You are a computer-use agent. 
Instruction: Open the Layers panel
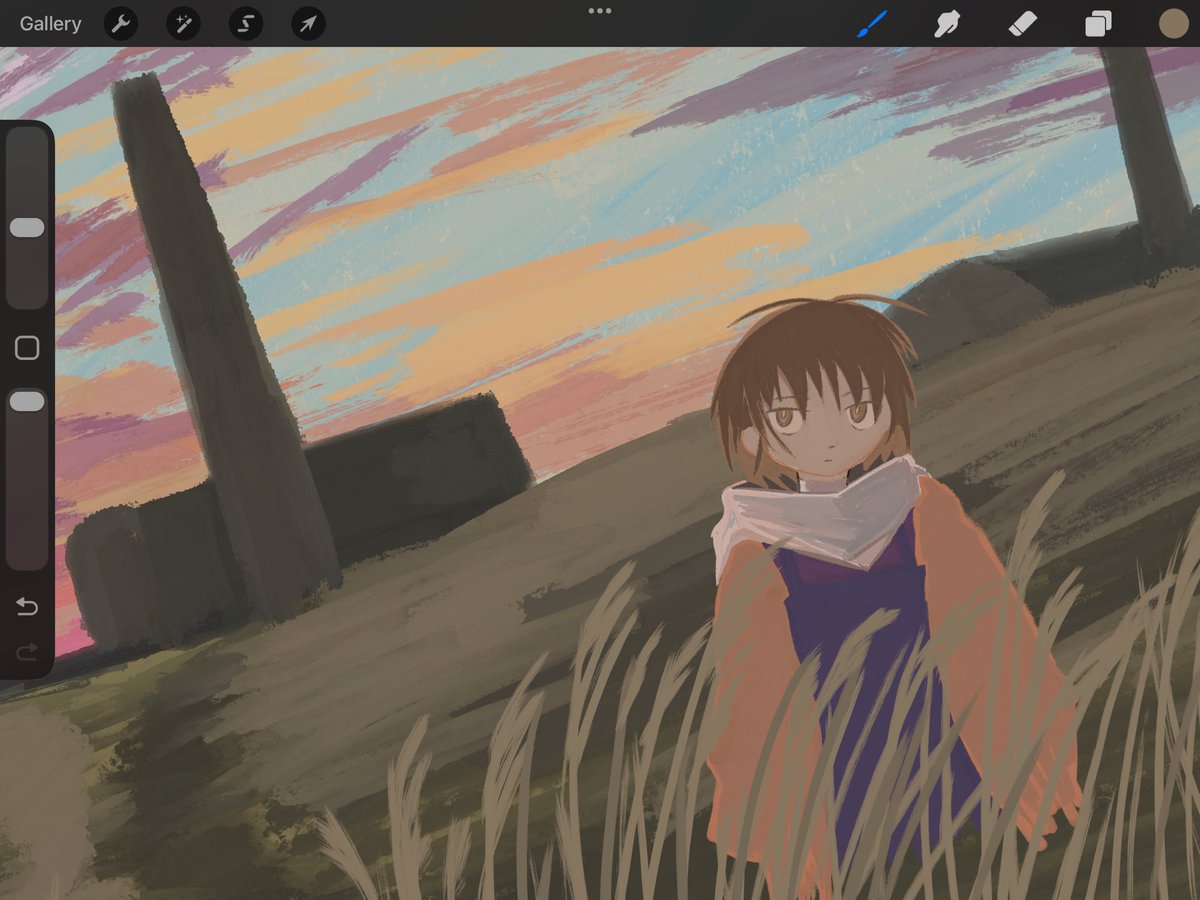click(1098, 23)
